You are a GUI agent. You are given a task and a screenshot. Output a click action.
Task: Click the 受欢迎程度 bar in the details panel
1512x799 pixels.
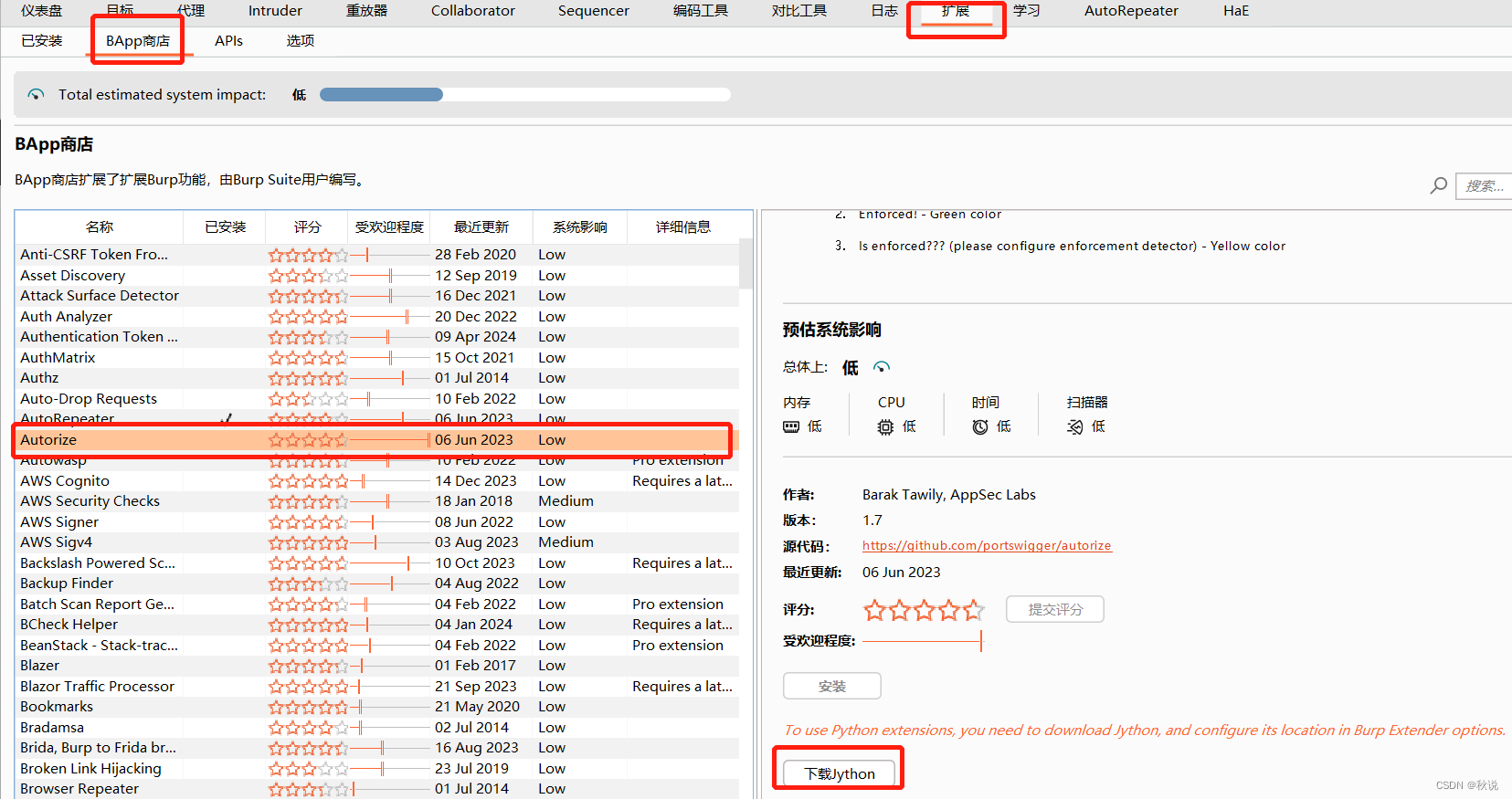923,641
